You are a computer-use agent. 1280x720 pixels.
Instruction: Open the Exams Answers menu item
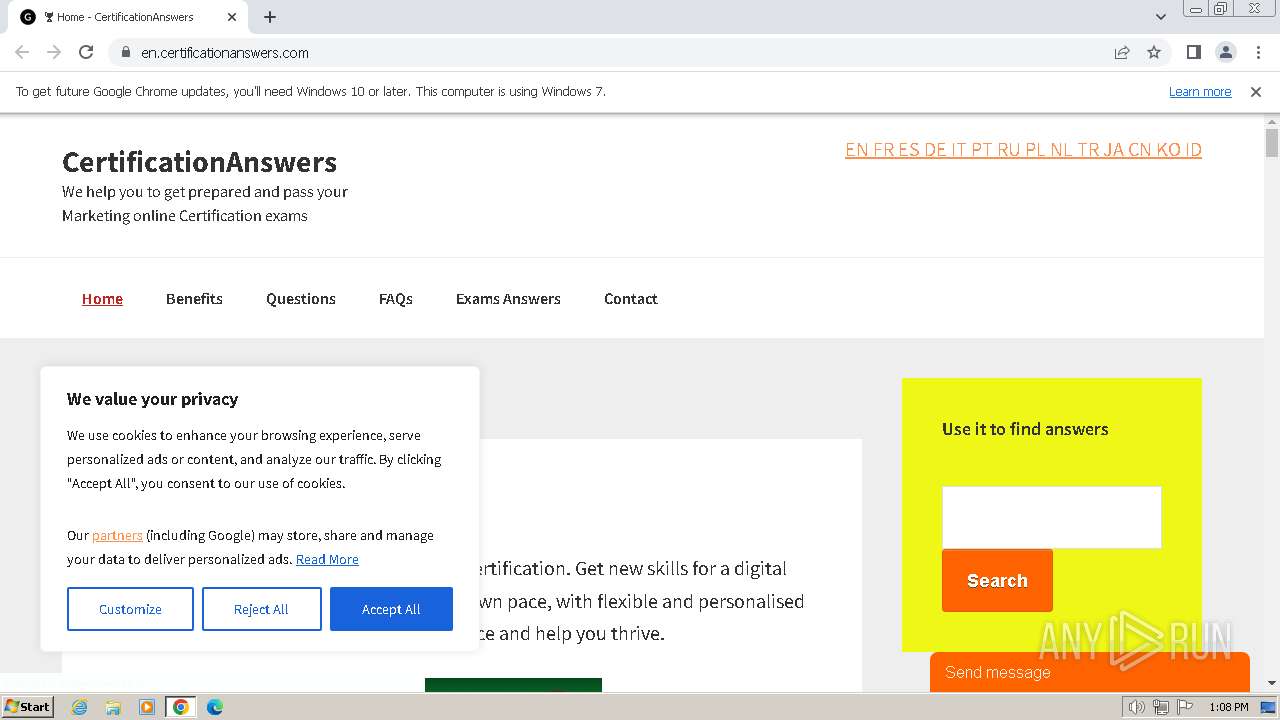point(508,298)
